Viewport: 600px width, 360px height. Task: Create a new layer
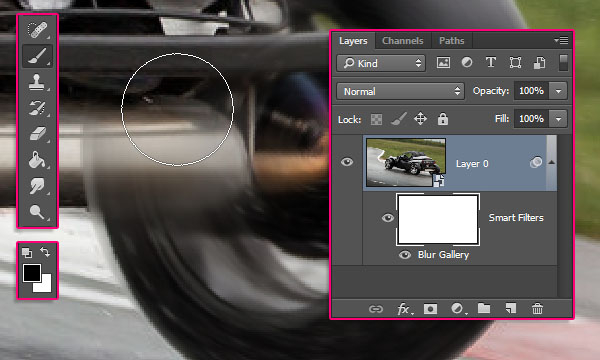[510, 308]
